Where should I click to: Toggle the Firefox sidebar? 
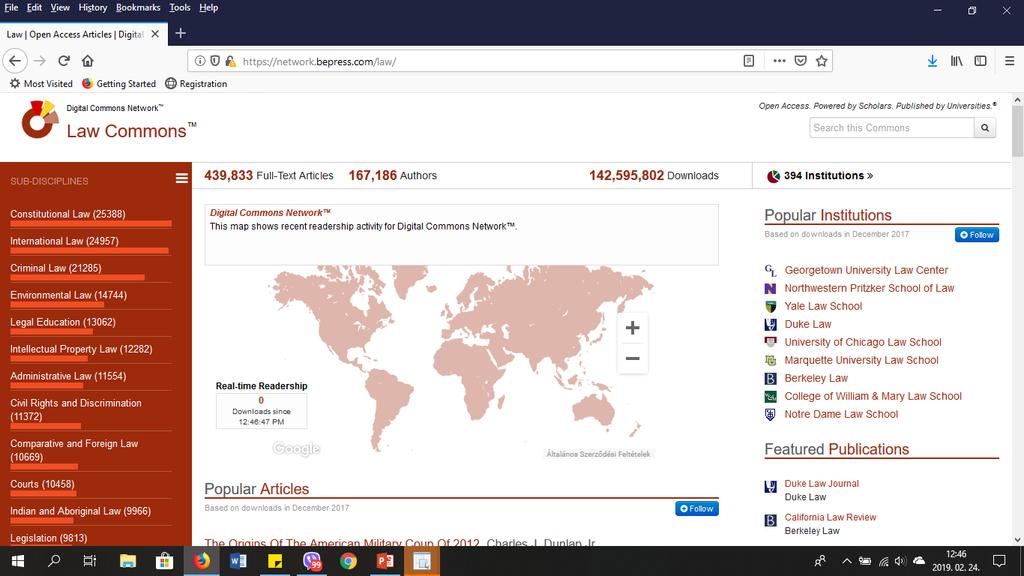coord(980,61)
